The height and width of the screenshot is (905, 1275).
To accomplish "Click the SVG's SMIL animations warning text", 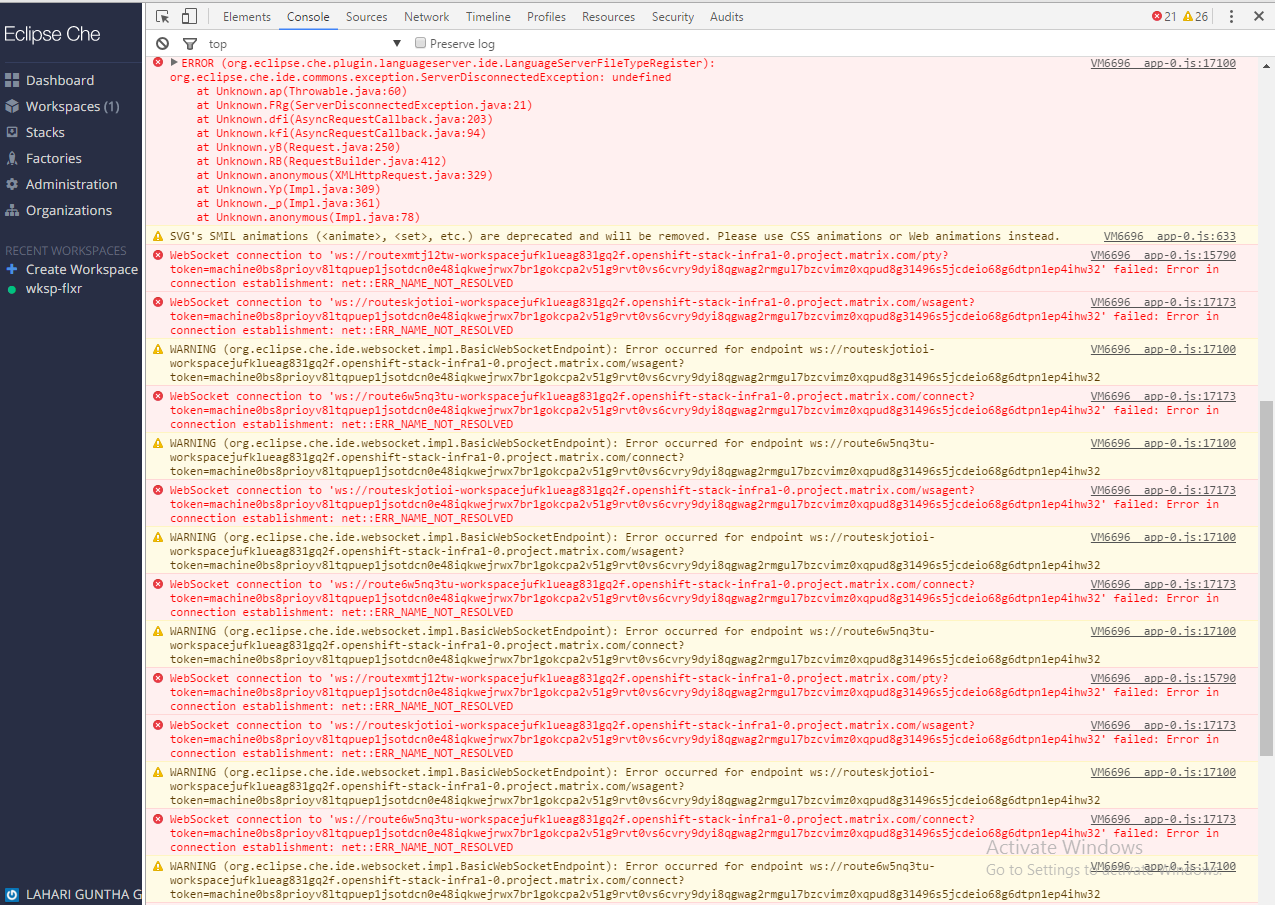I will coord(614,236).
